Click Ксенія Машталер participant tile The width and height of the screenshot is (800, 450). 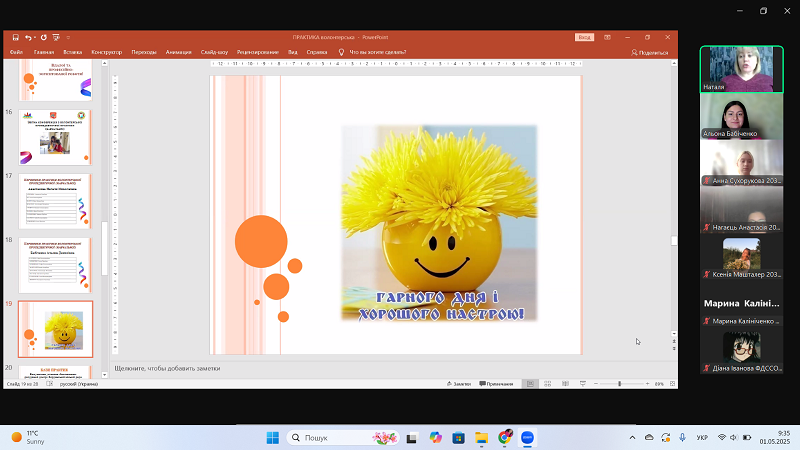pyautogui.click(x=741, y=257)
